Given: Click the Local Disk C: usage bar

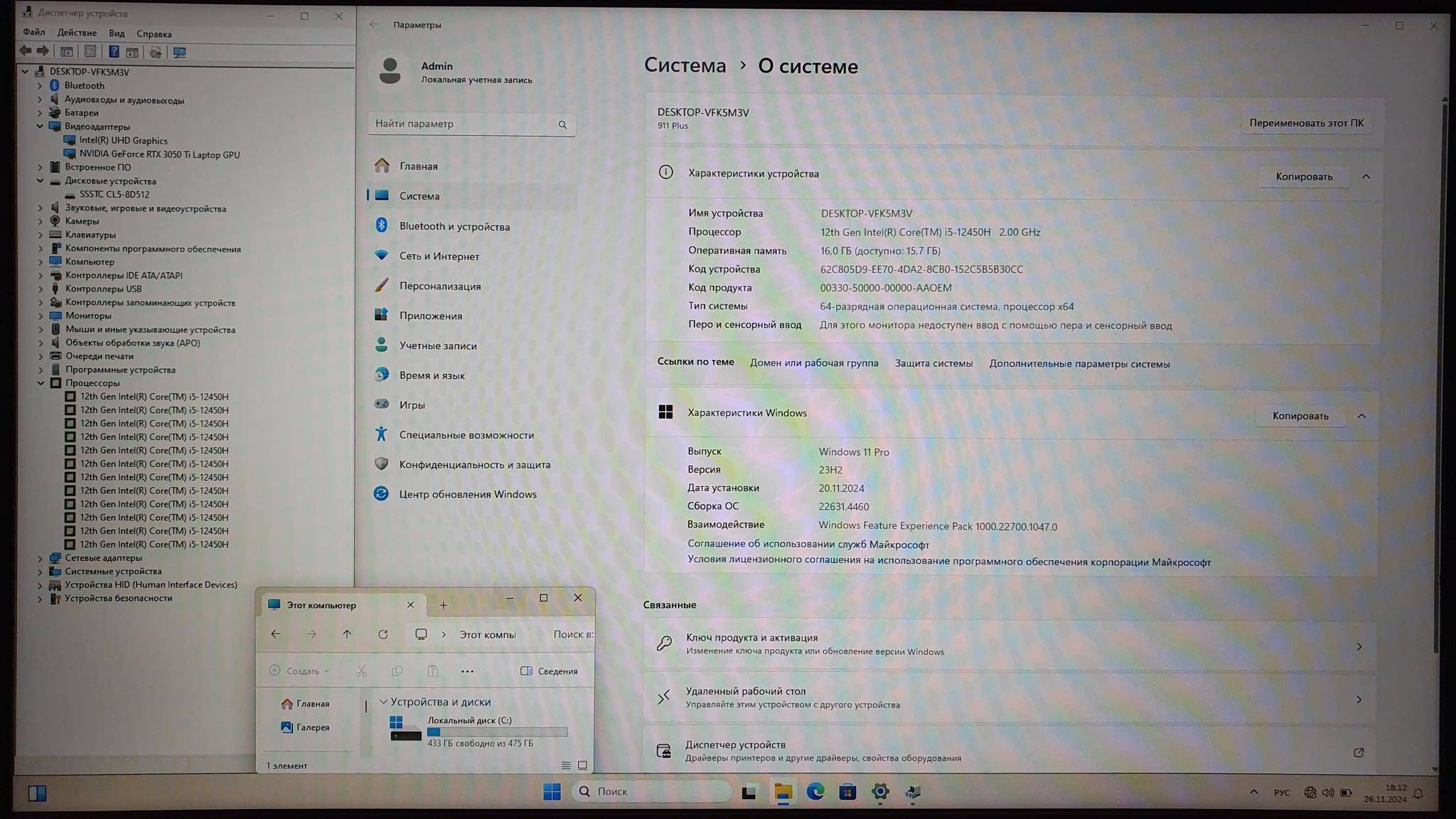Looking at the screenshot, I should pos(497,732).
